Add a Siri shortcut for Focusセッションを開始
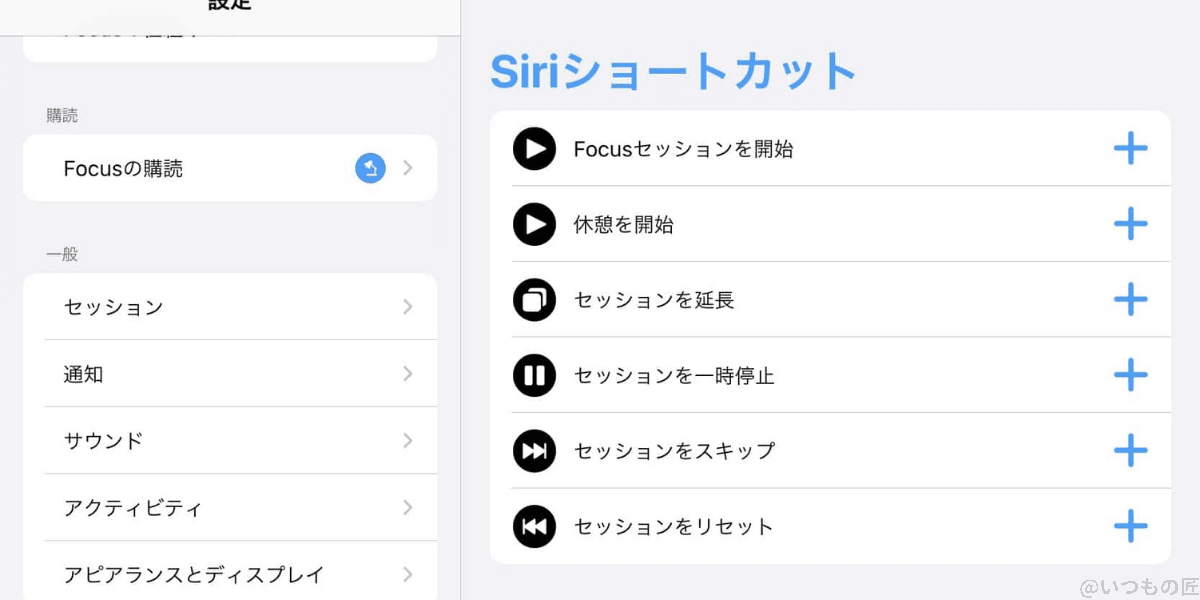This screenshot has width=1200, height=600. (1131, 148)
